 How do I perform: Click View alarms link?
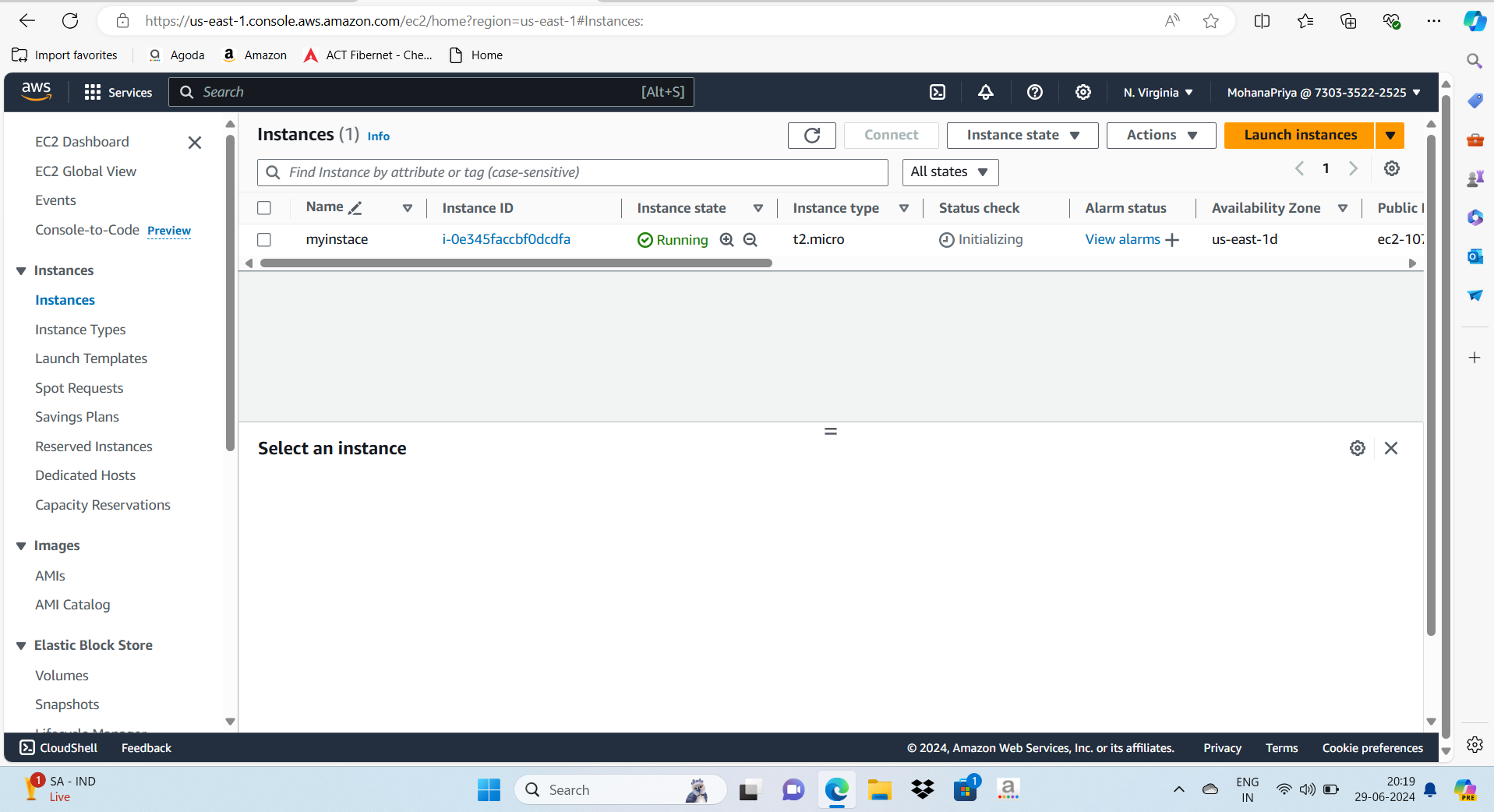point(1122,239)
